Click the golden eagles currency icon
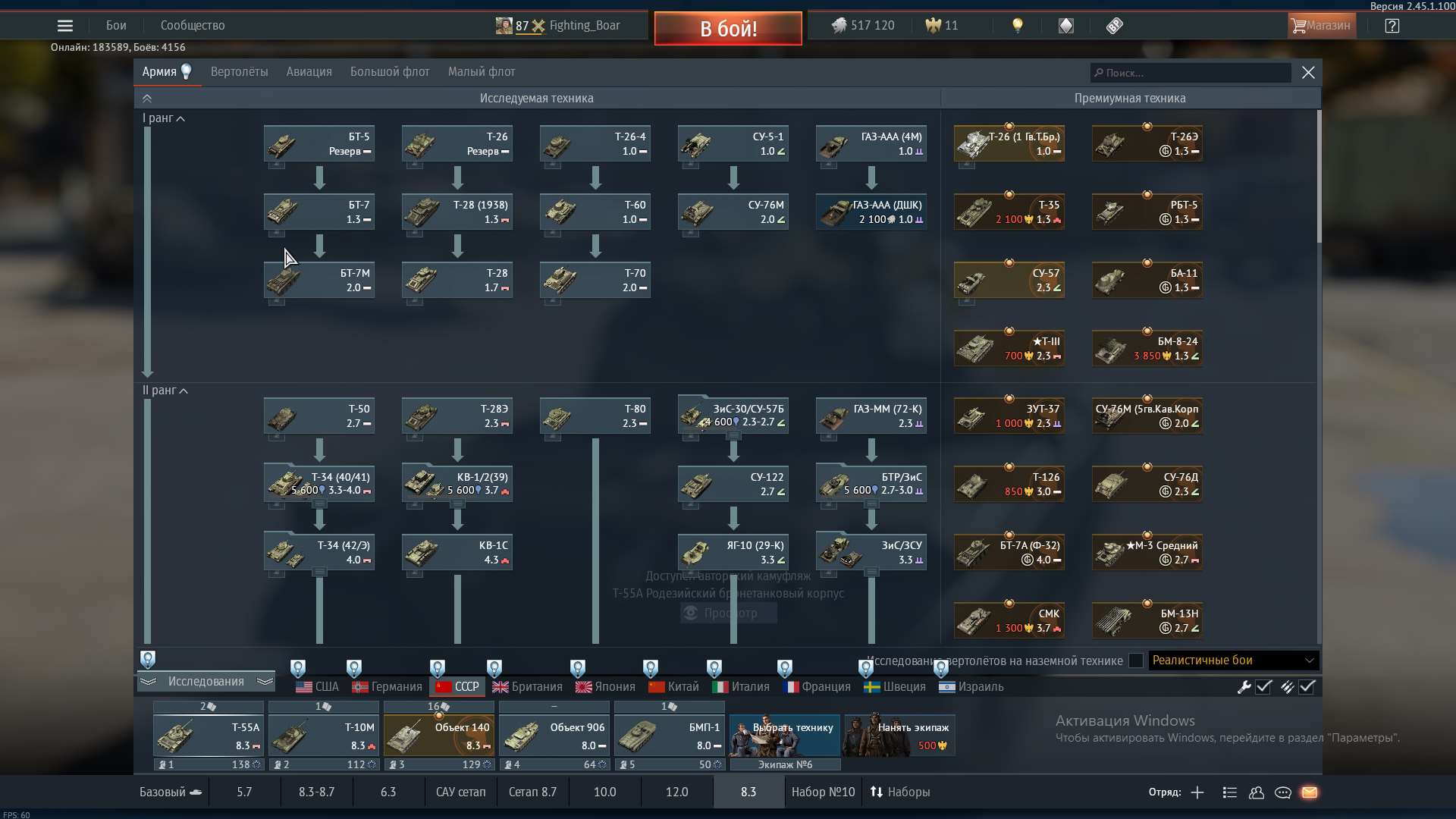1456x819 pixels. (933, 26)
